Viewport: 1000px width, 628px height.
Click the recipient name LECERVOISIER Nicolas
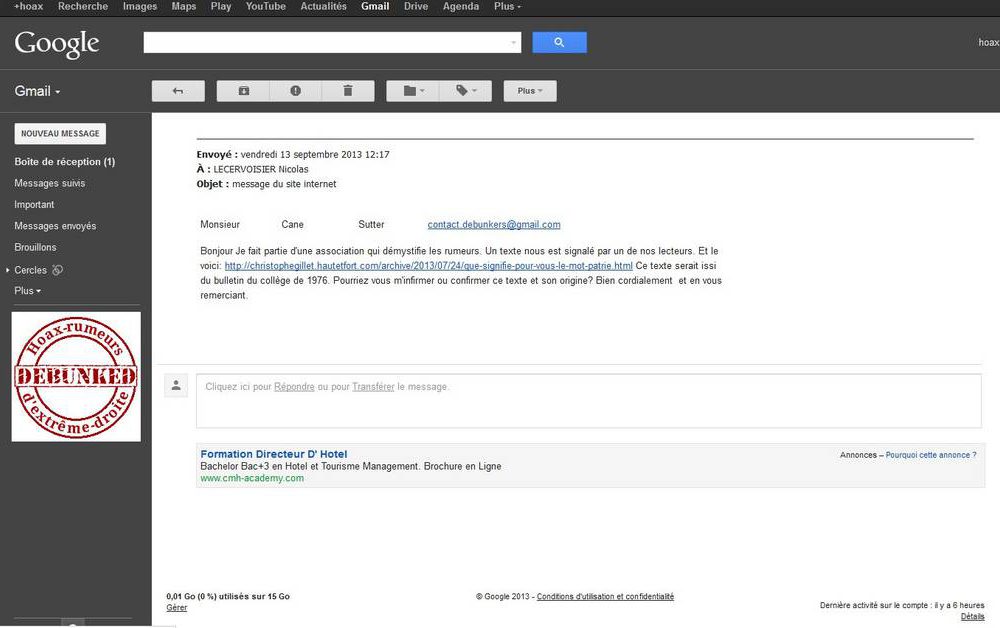tap(261, 170)
